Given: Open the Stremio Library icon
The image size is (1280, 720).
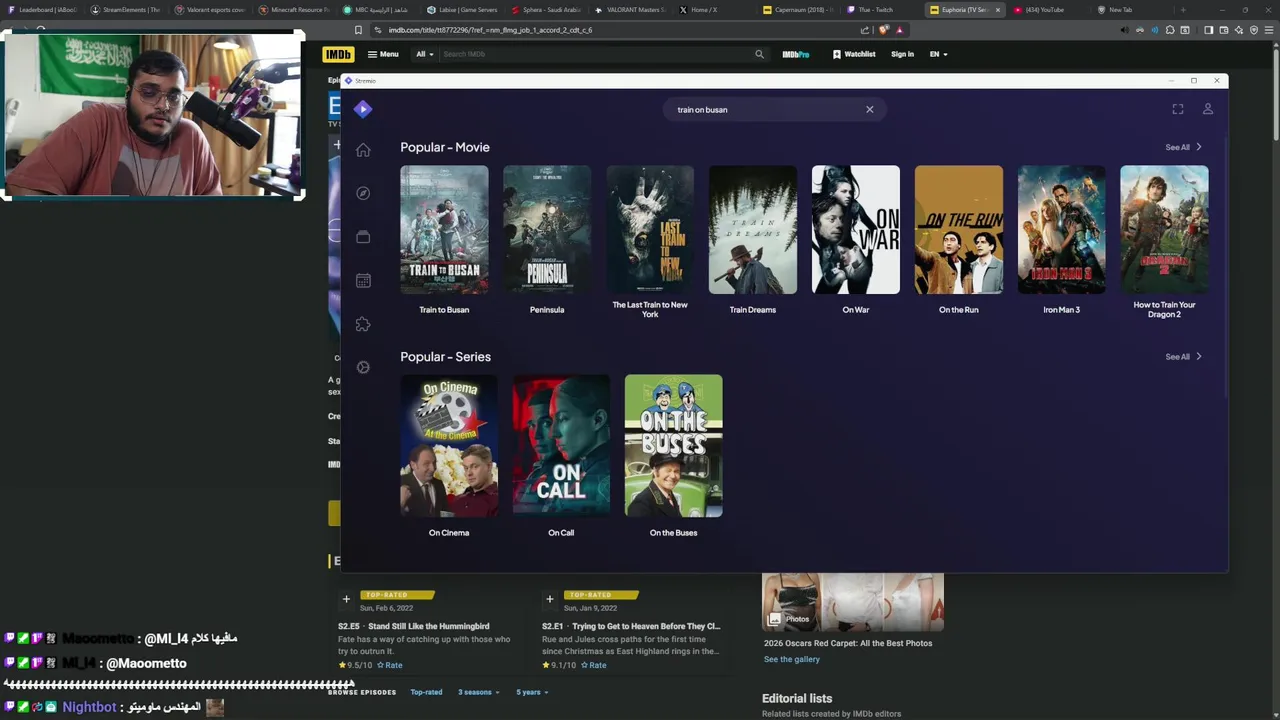Looking at the screenshot, I should [363, 237].
